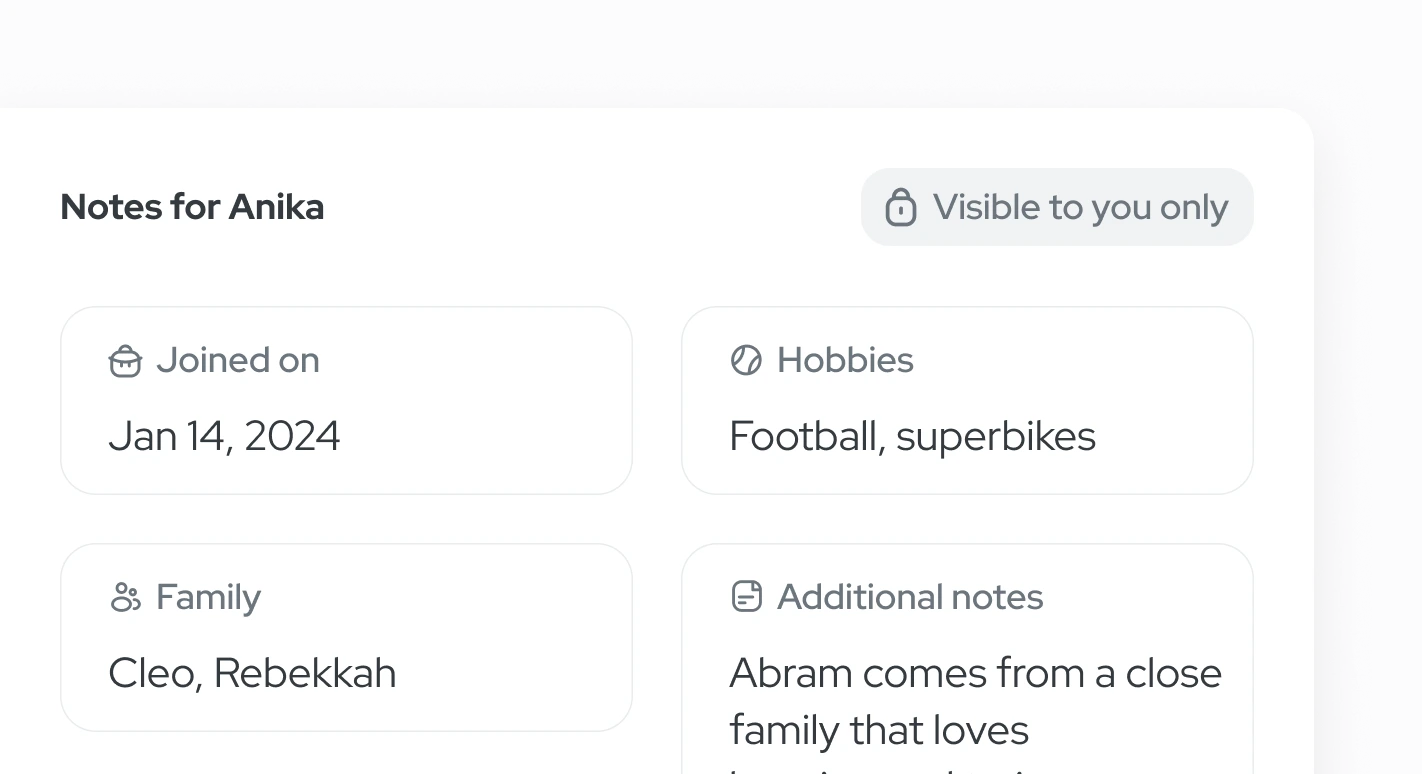The width and height of the screenshot is (1422, 774).
Task: Select the "Hobbies" label text
Action: (845, 360)
